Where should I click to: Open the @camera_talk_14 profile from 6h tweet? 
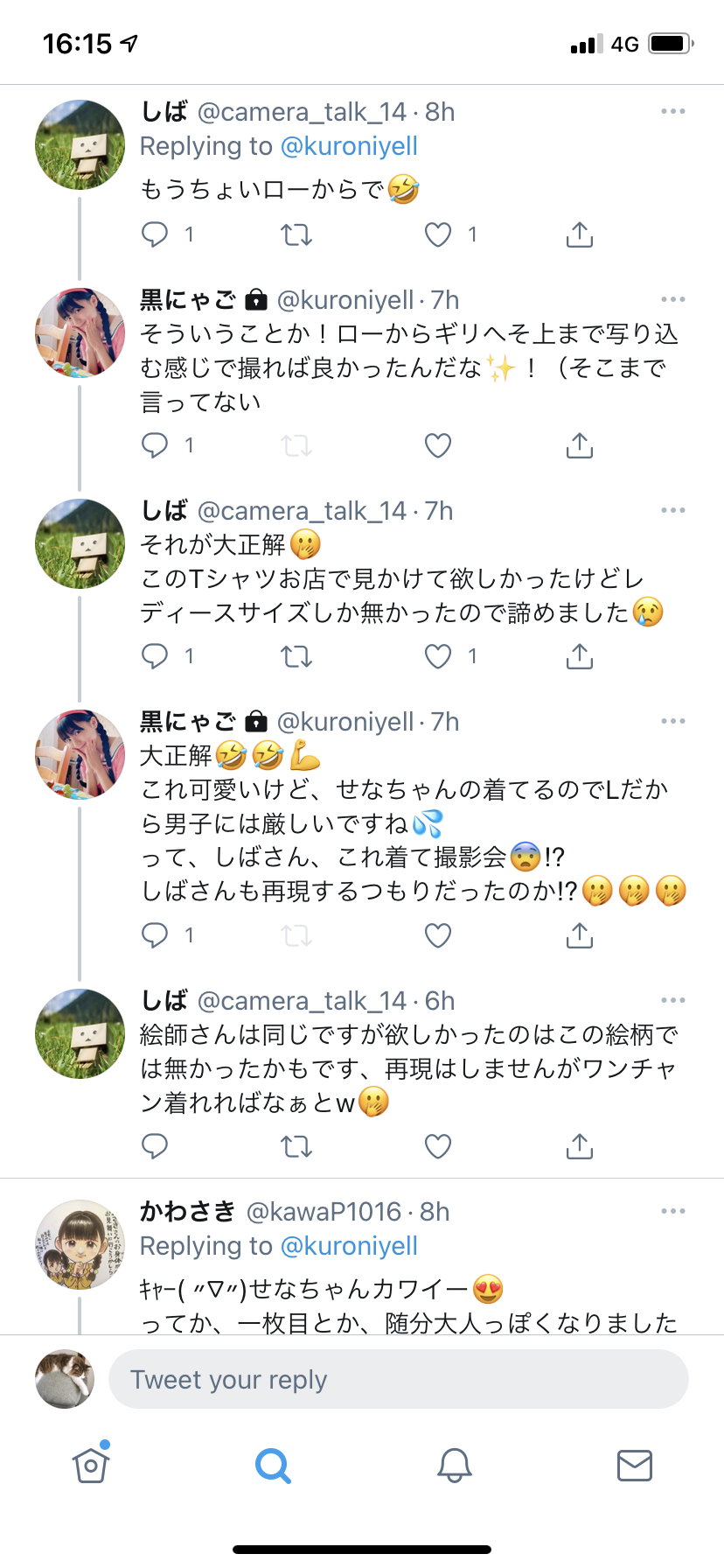[x=302, y=1001]
